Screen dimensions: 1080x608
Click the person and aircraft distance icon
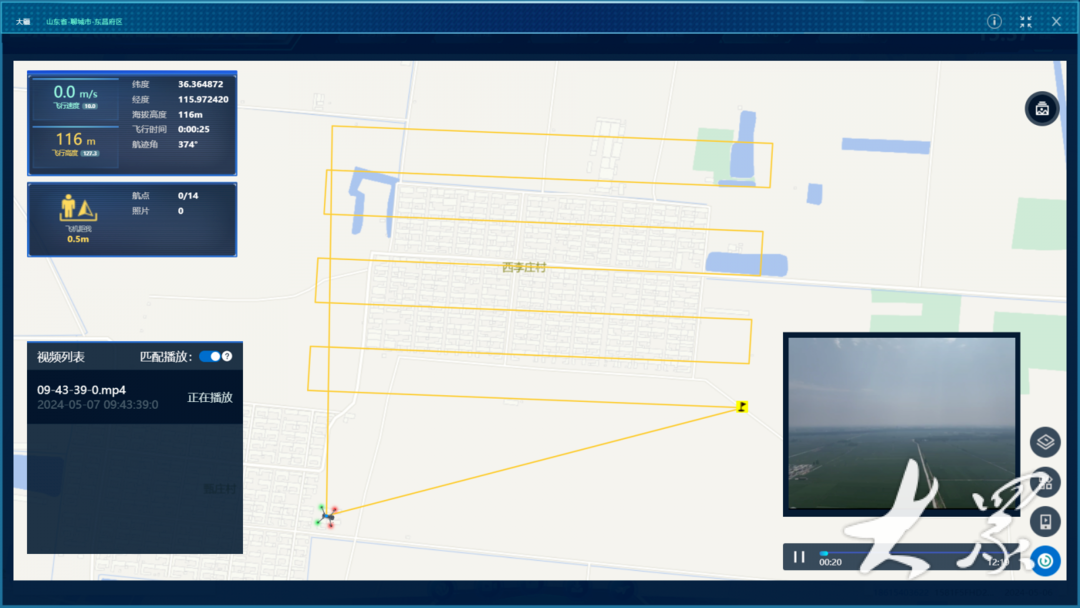pos(78,207)
